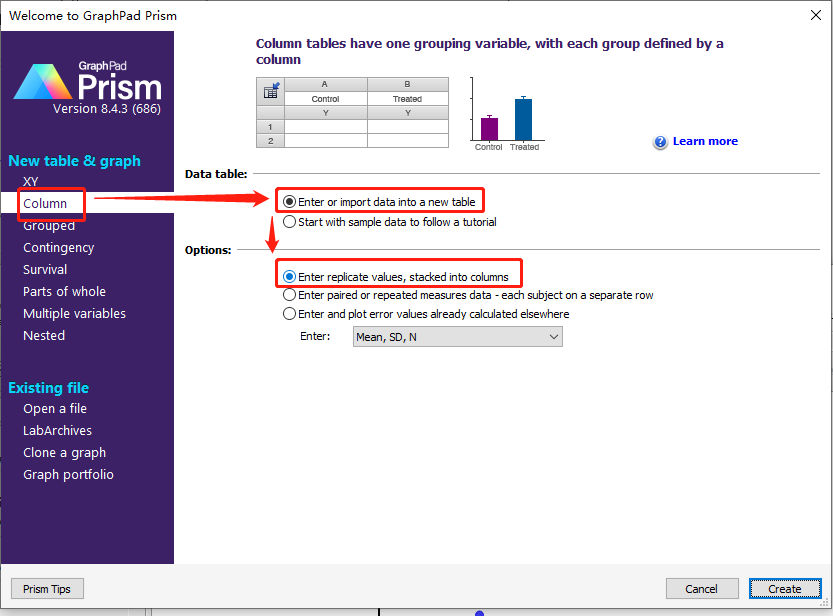Choose Enter paired or repeated measures data
The image size is (833, 616).
(469, 295)
